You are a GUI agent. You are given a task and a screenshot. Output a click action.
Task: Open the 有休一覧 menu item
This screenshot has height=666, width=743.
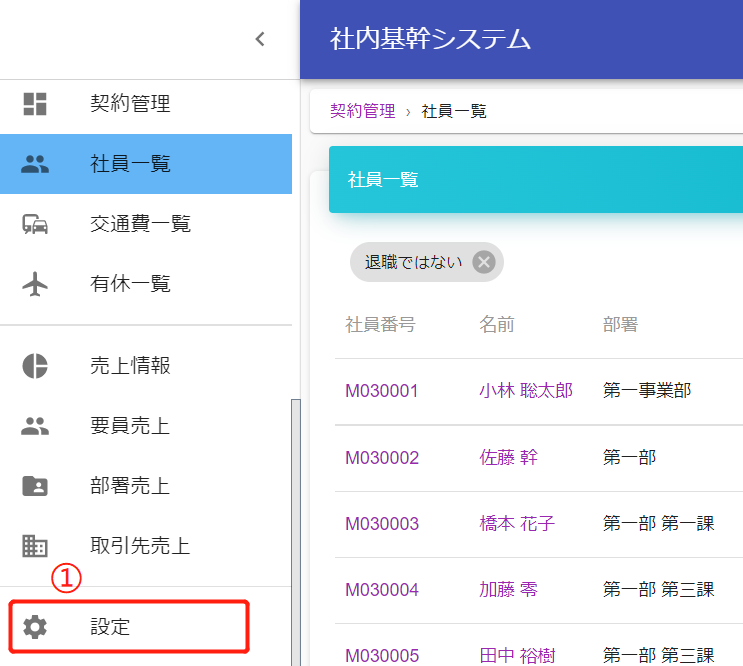pos(130,284)
